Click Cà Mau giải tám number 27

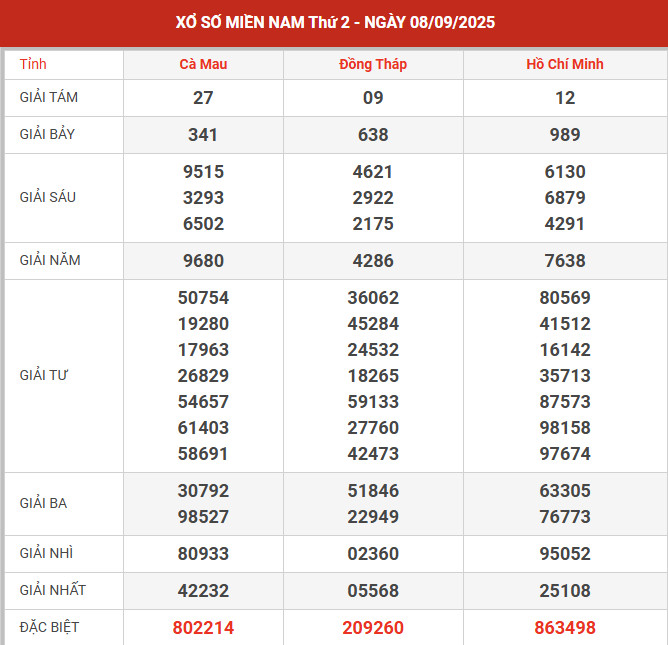coord(203,98)
